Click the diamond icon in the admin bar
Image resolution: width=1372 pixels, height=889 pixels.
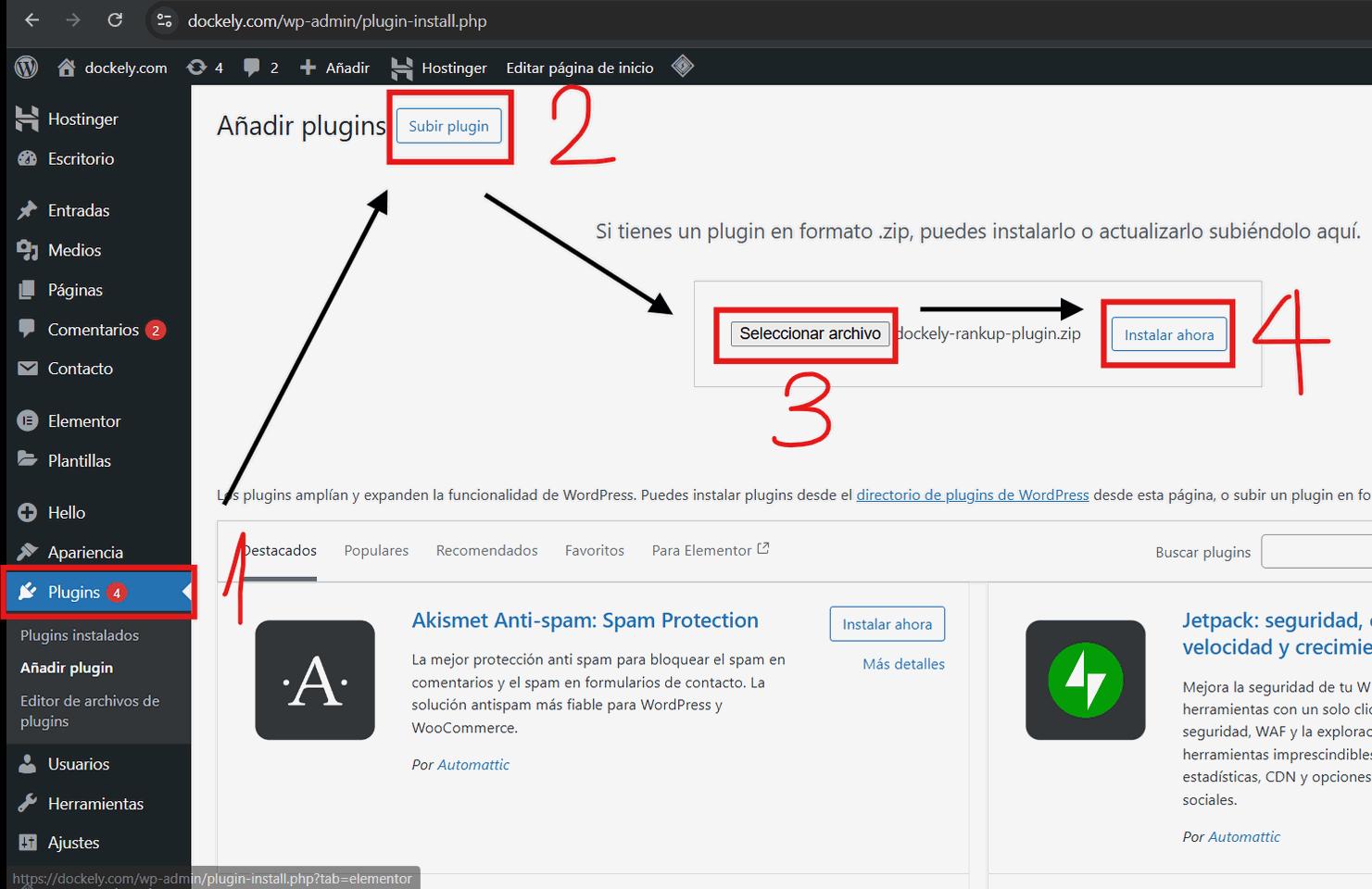(683, 67)
